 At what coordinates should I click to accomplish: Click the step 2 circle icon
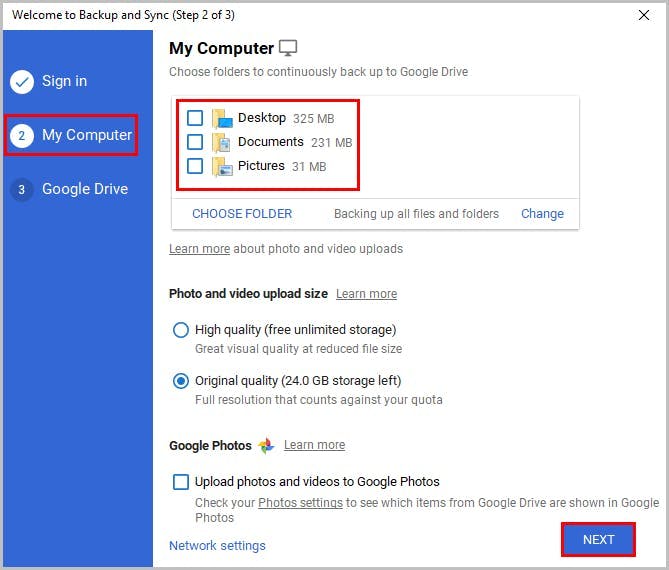[x=22, y=136]
